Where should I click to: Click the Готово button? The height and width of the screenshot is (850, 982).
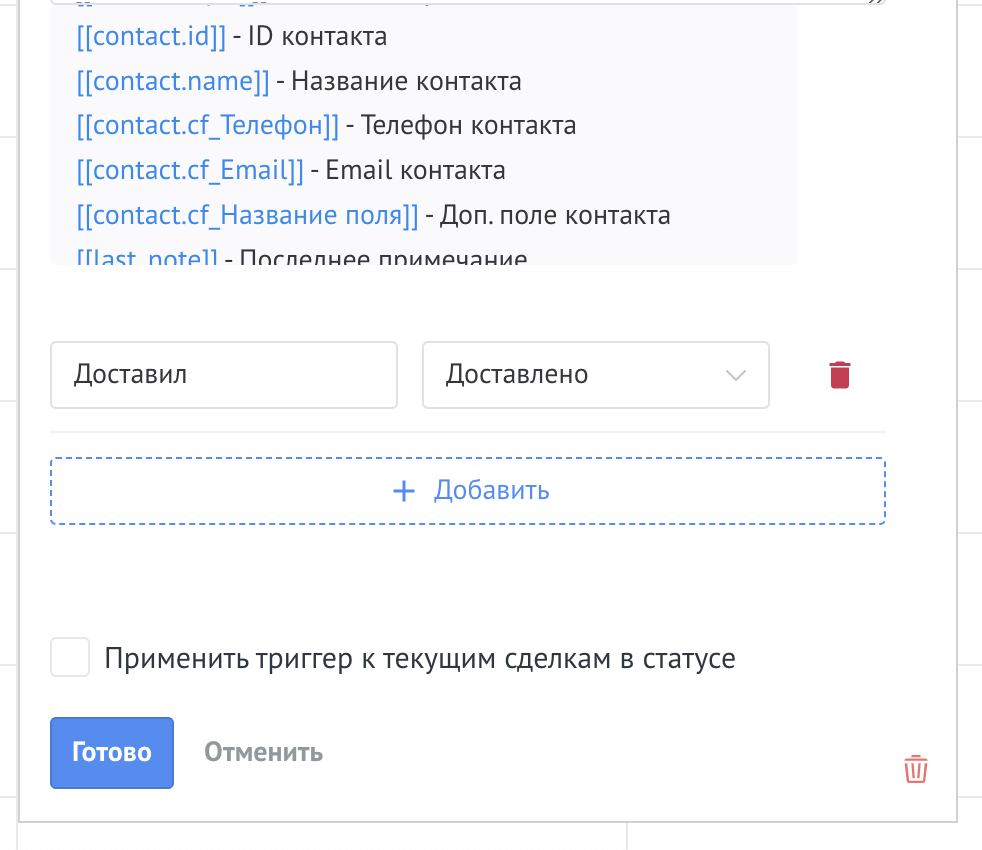click(112, 752)
